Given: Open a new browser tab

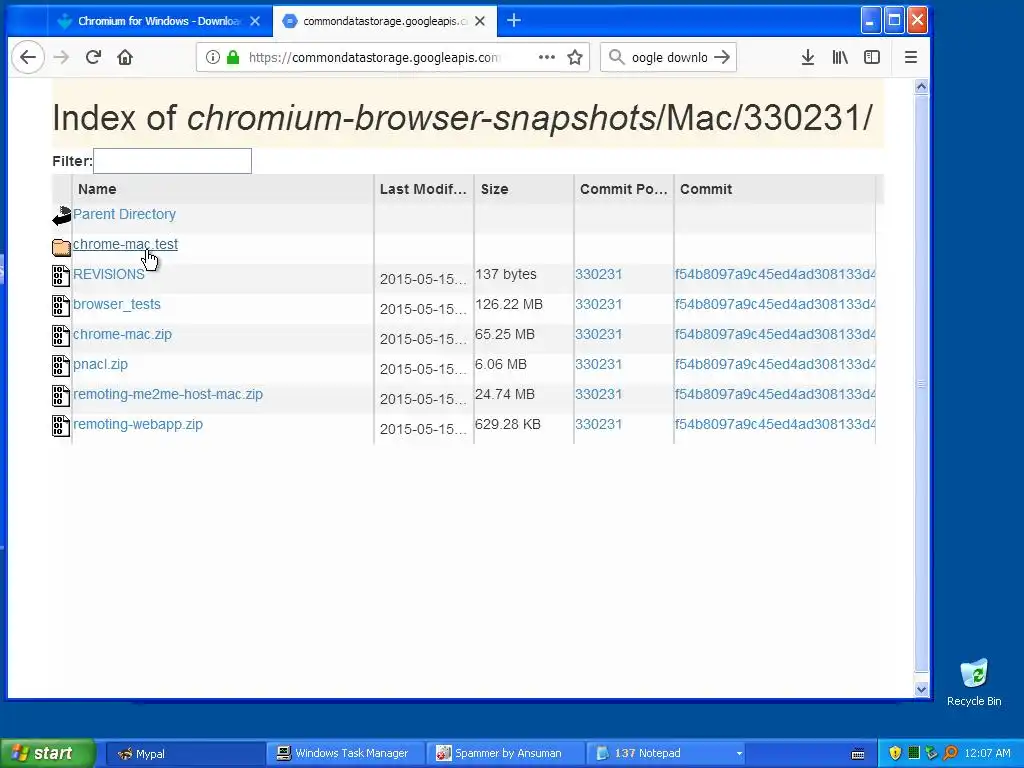Looking at the screenshot, I should (514, 21).
